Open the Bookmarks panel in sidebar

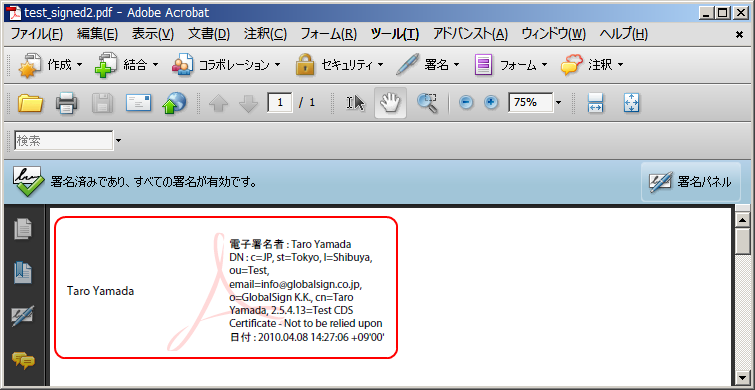click(x=23, y=273)
